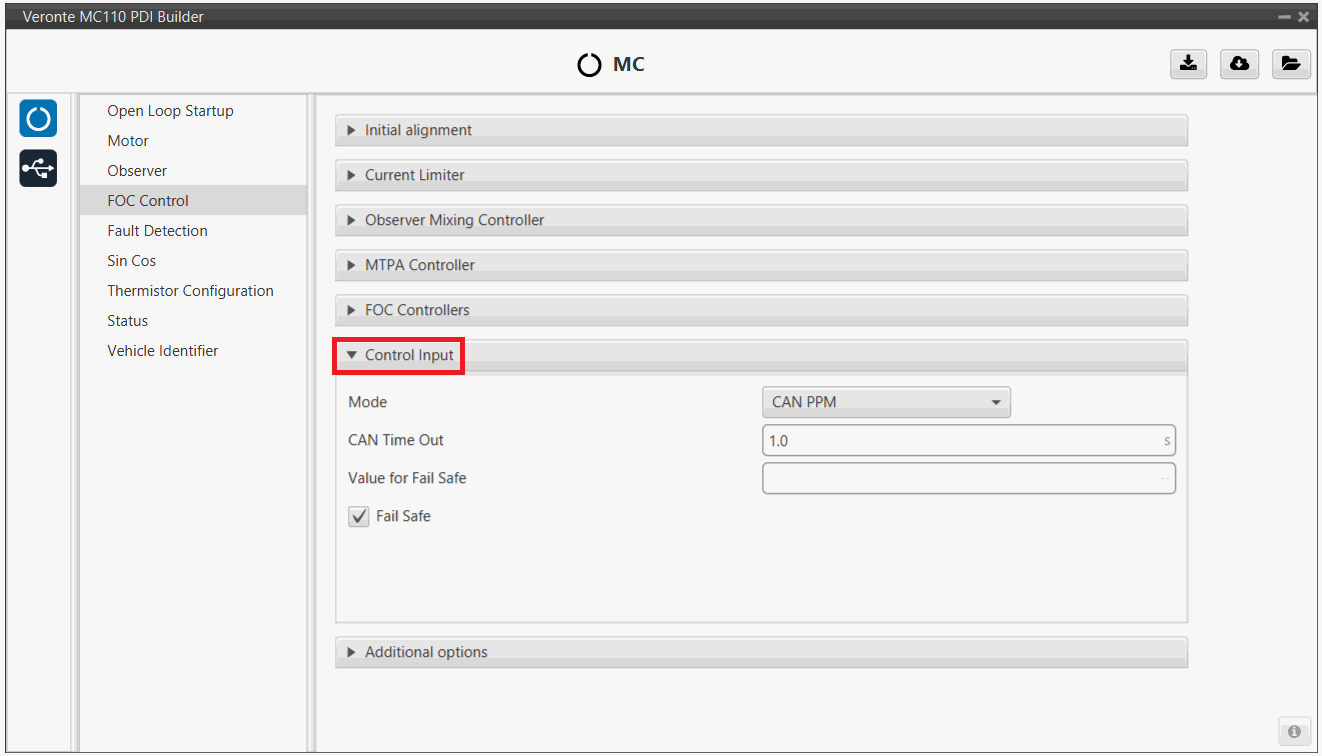This screenshot has width=1322, height=756.
Task: Expand the MTPA Controller section
Action: [x=419, y=265]
